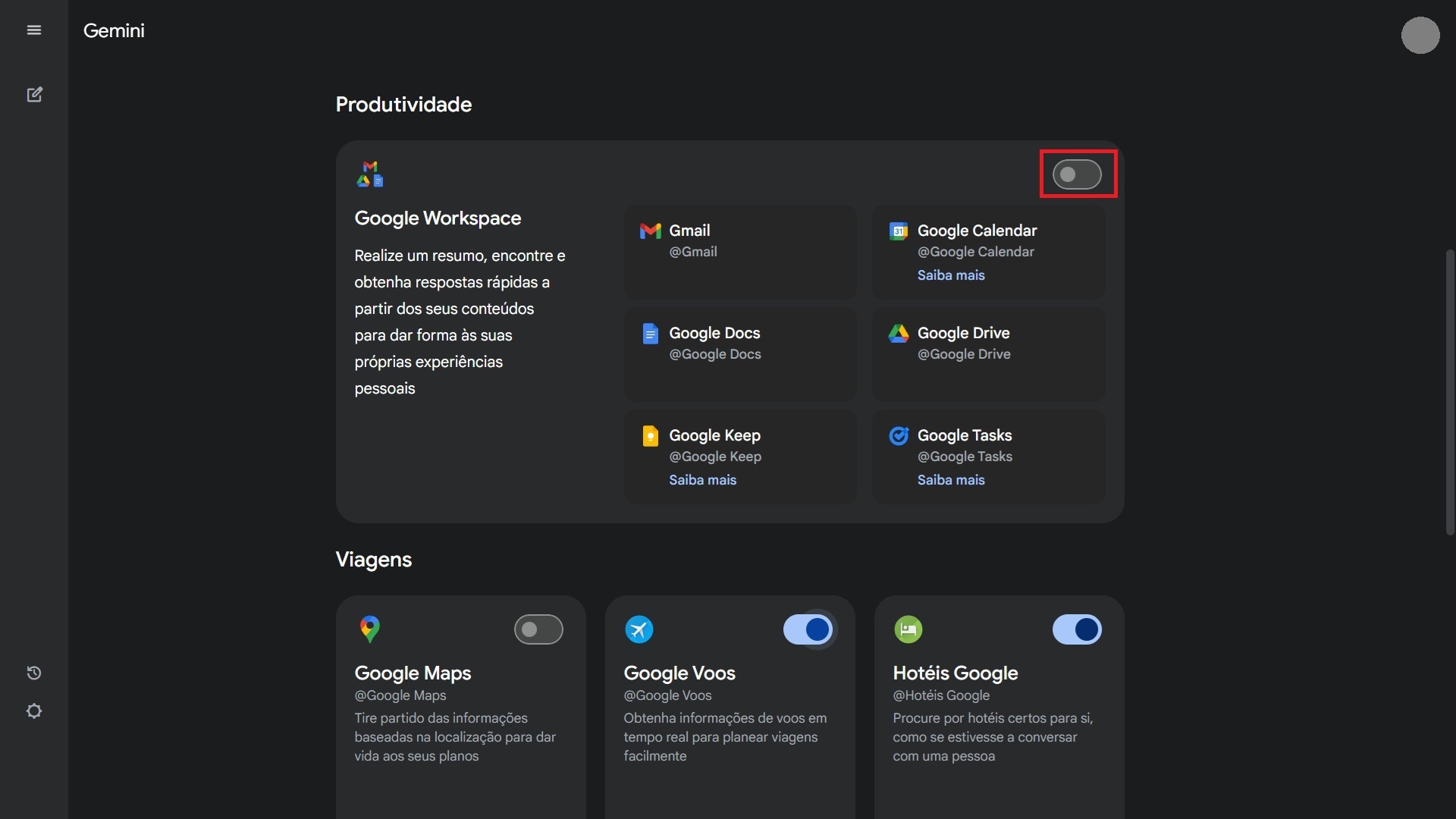
Task: Click the Google Workspace heading
Action: (438, 218)
